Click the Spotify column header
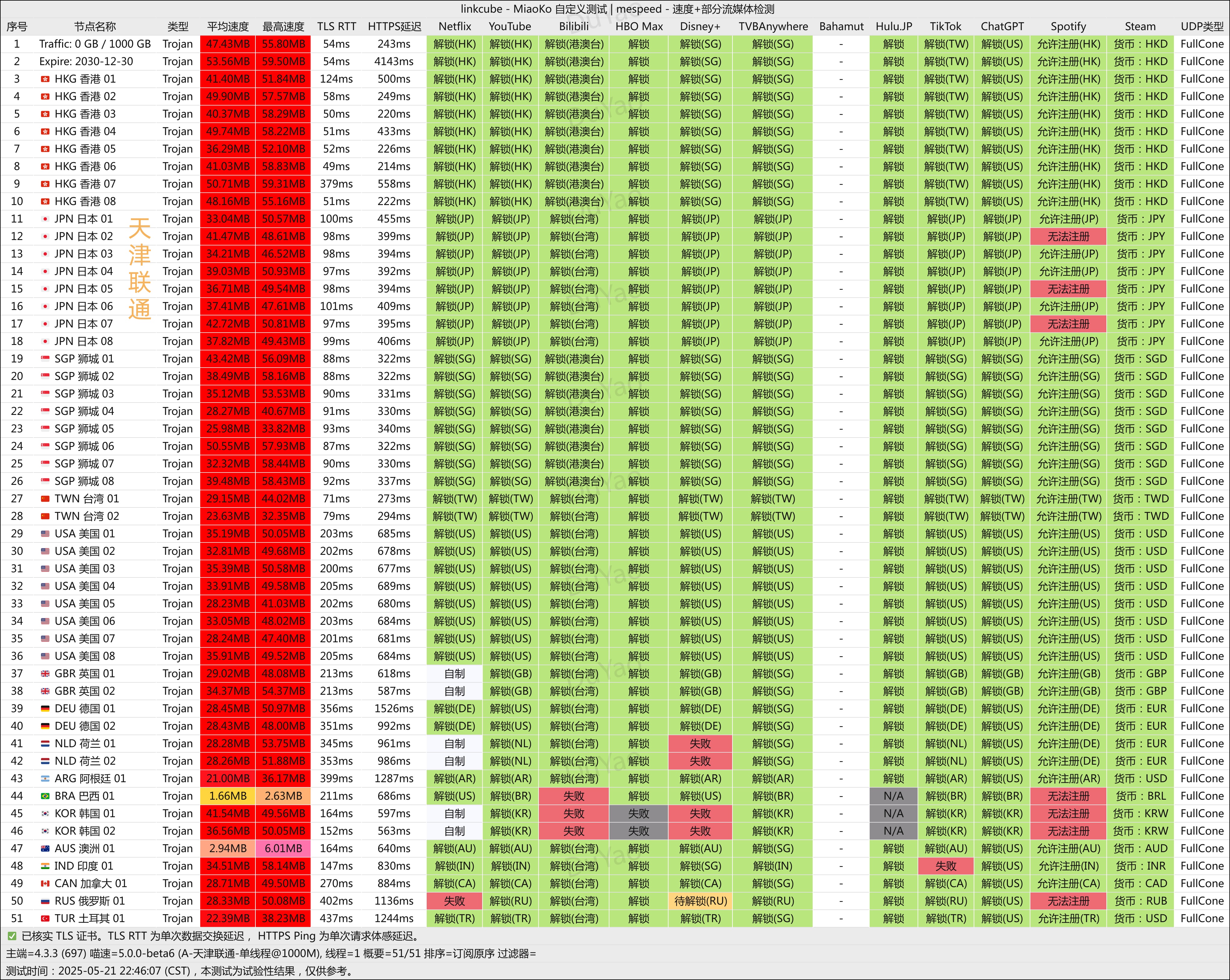Screen dimensions: 1230x980 (x=1068, y=27)
